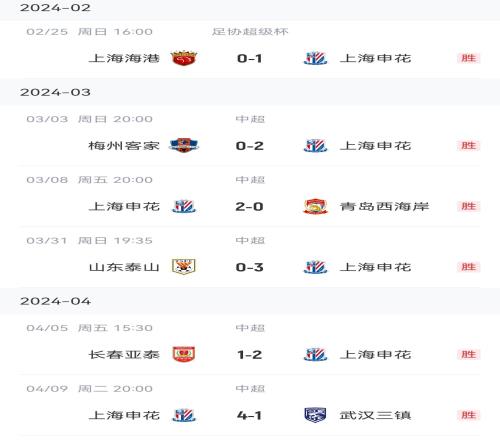Click team name 武汉三镇

(x=375, y=415)
